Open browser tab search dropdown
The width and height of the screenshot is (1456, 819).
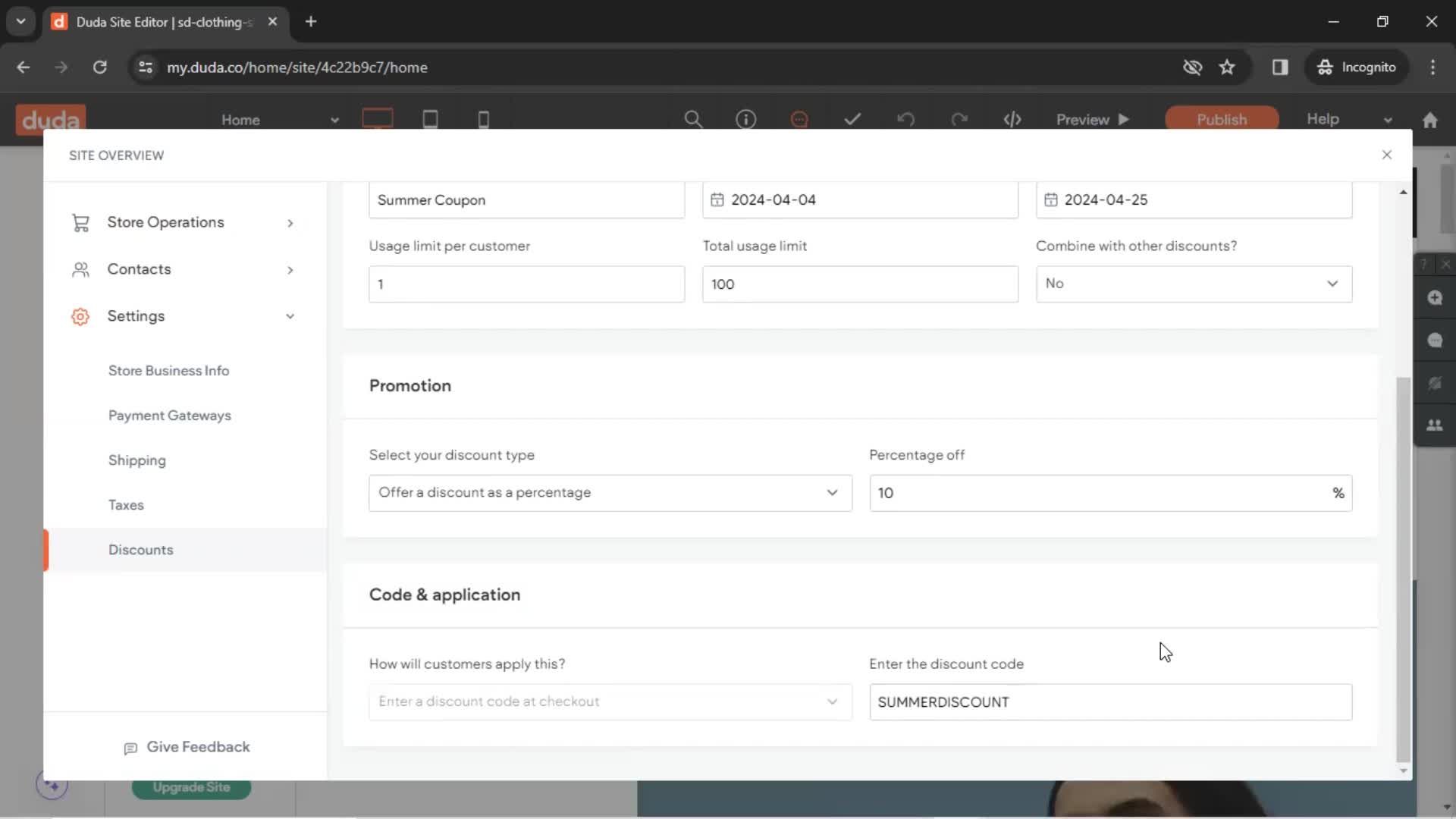pos(20,21)
